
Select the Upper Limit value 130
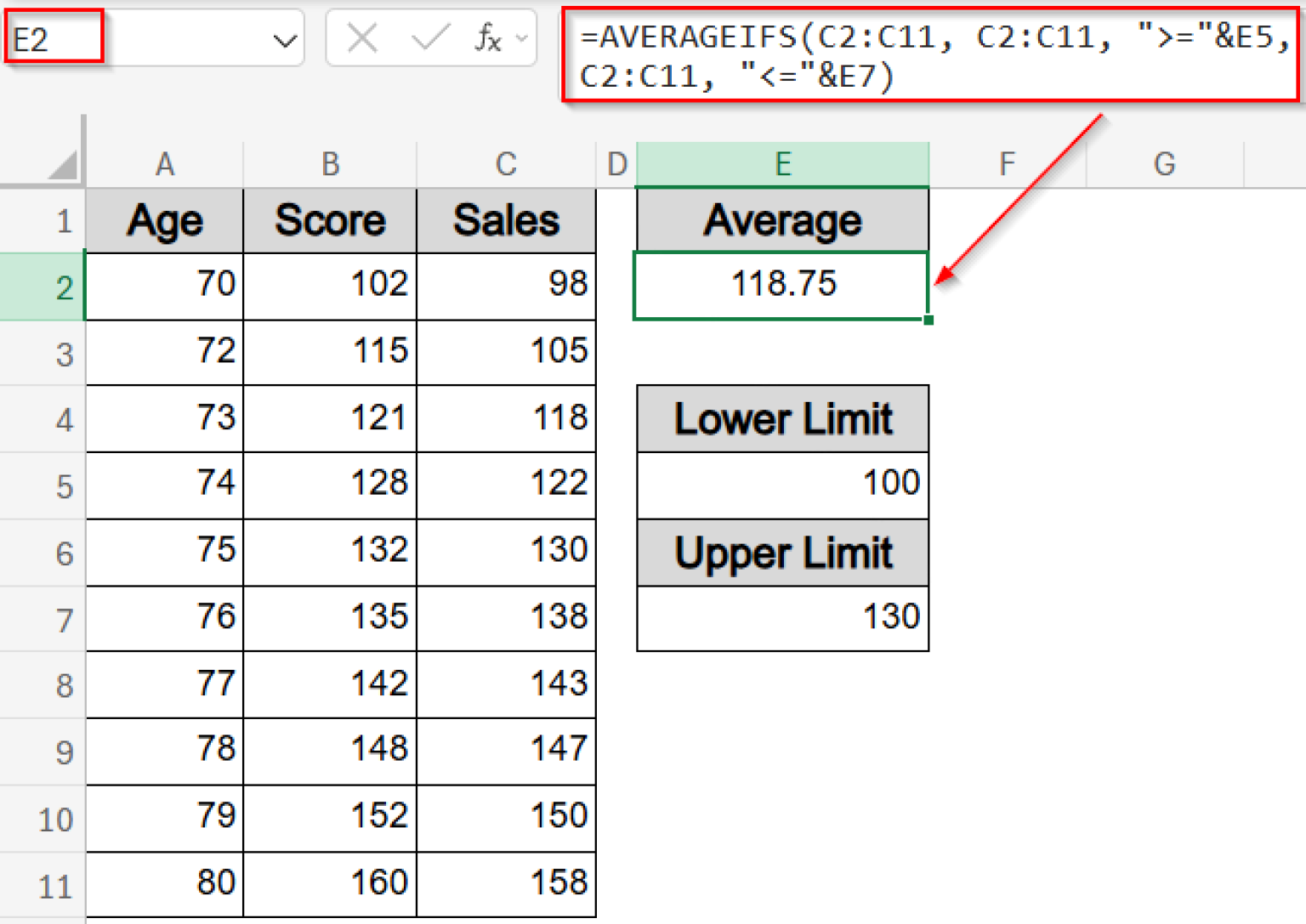tap(781, 618)
